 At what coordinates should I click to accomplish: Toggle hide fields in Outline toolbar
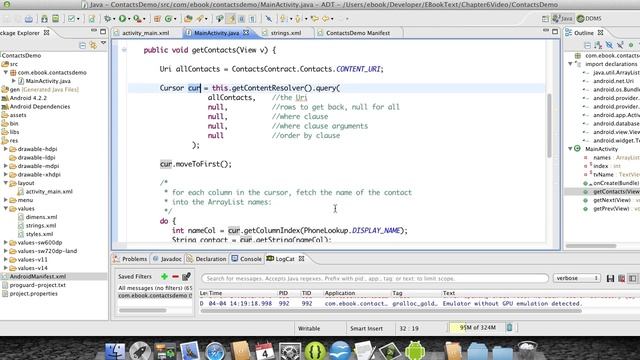[x=609, y=45]
